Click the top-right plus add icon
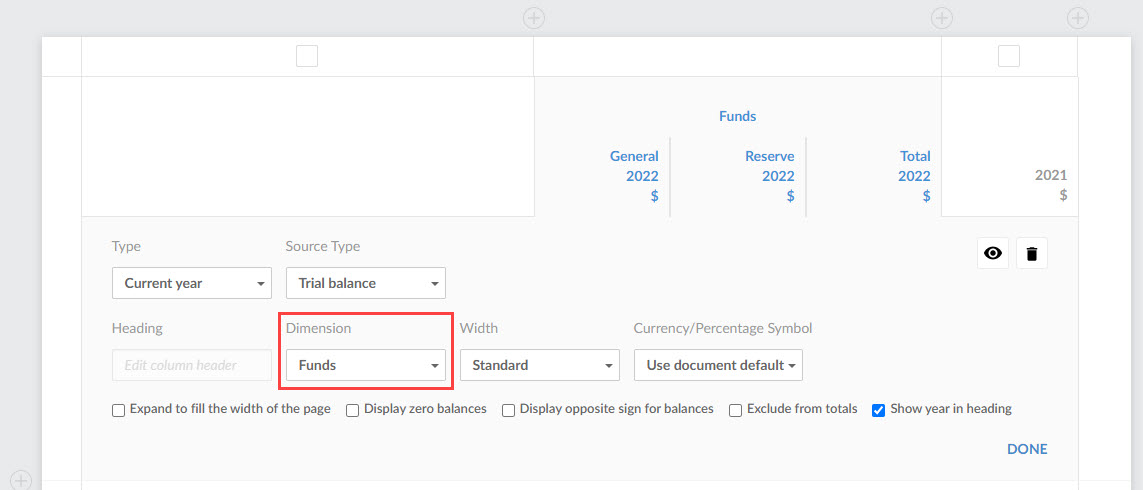The width and height of the screenshot is (1143, 490). click(x=1077, y=17)
